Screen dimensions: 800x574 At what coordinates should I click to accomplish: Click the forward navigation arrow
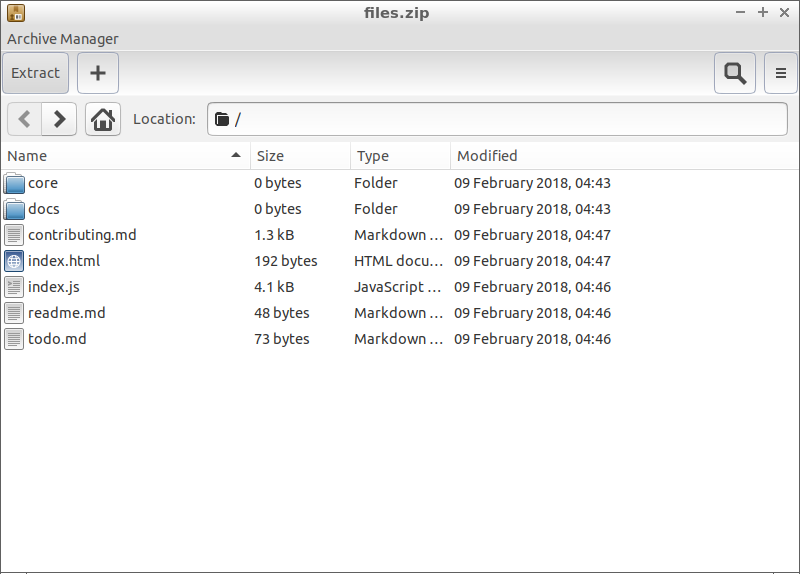pyautogui.click(x=59, y=119)
